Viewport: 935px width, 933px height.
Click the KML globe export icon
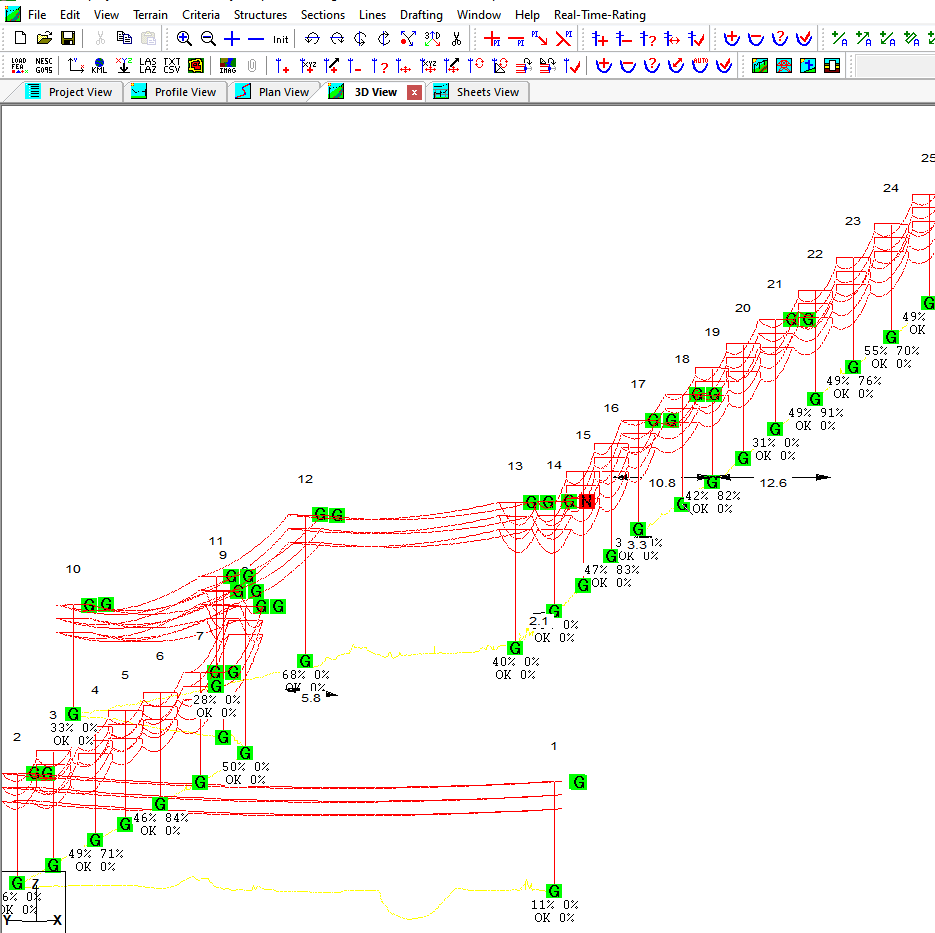click(99, 66)
